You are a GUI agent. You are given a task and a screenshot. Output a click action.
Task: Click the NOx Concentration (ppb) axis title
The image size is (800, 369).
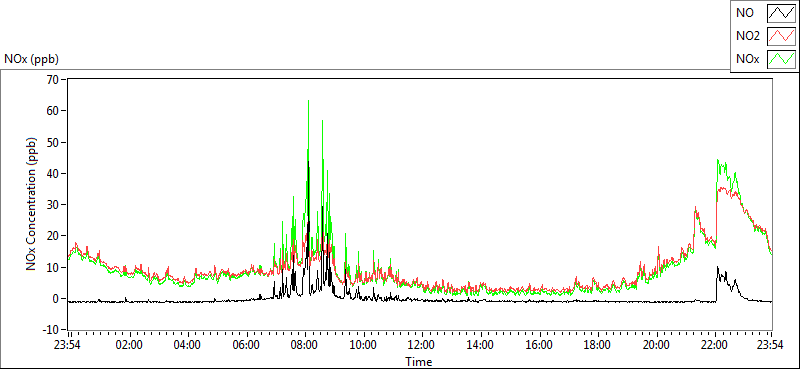(x=32, y=203)
